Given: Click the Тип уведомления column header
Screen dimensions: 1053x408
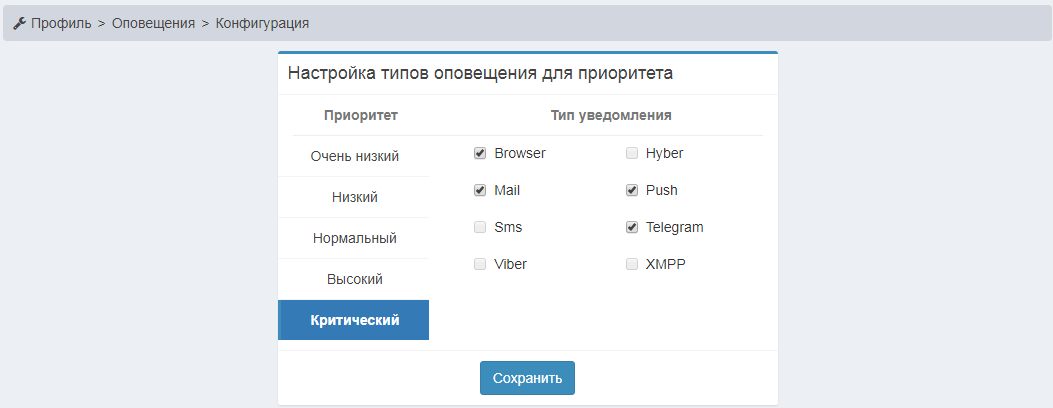Looking at the screenshot, I should (x=610, y=115).
